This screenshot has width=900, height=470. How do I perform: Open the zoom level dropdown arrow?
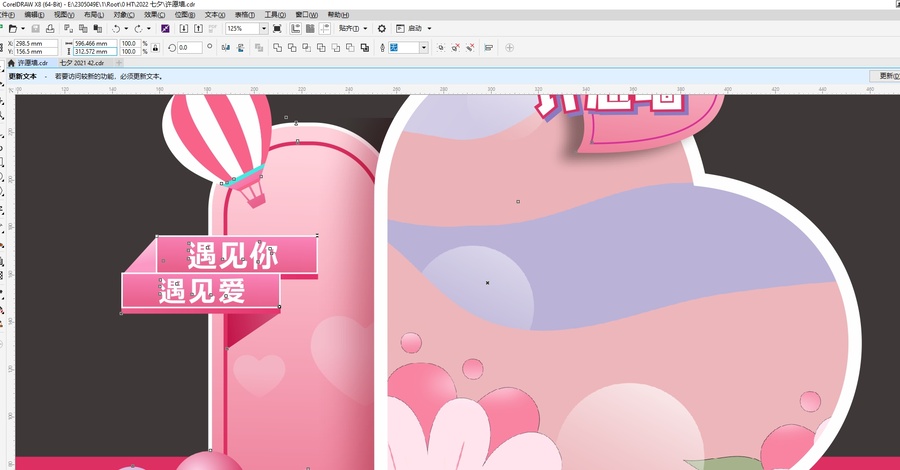[264, 29]
